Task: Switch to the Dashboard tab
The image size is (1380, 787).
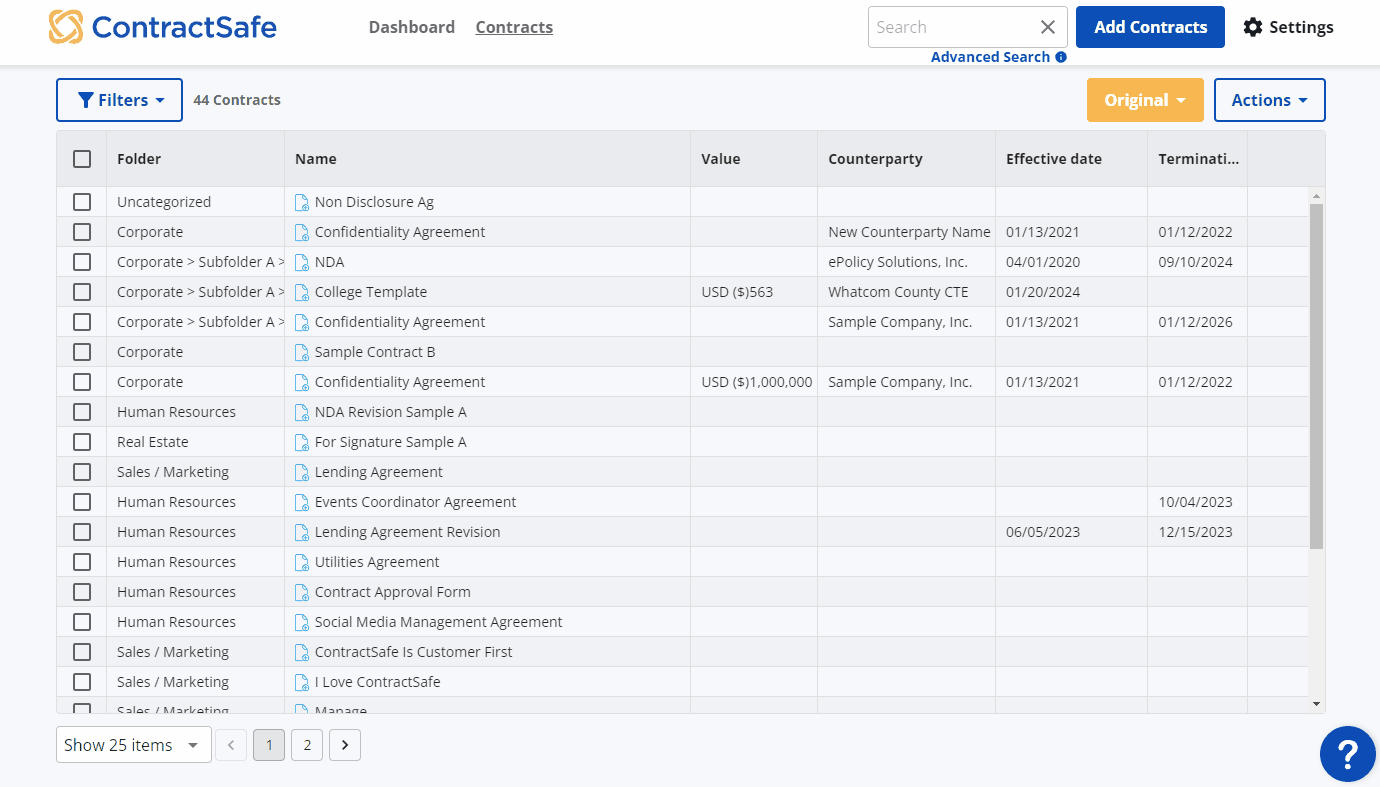Action: 411,27
